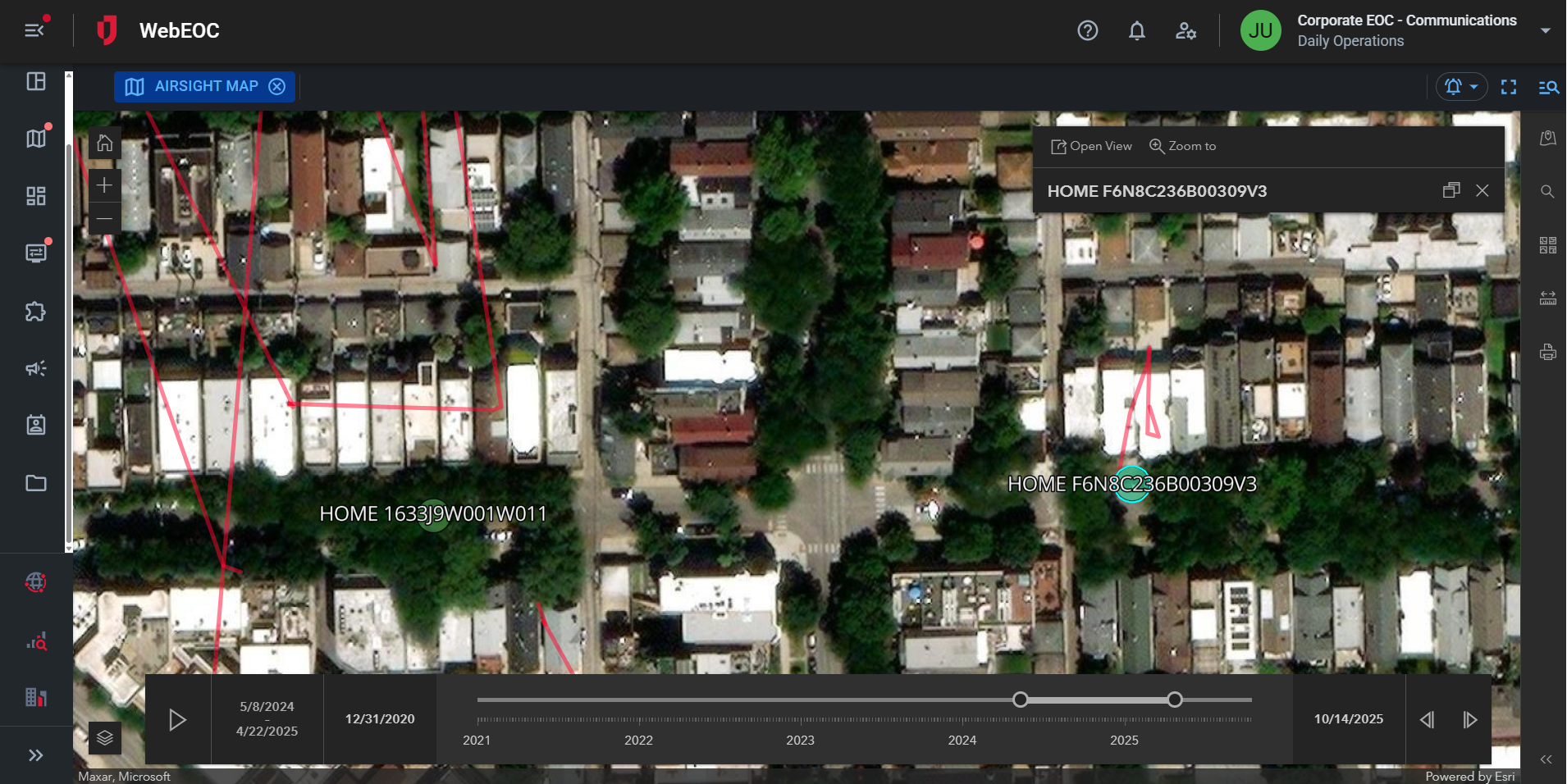This screenshot has height=784, width=1567.
Task: Expand the left sidebar with double chevron
Action: (x=35, y=755)
